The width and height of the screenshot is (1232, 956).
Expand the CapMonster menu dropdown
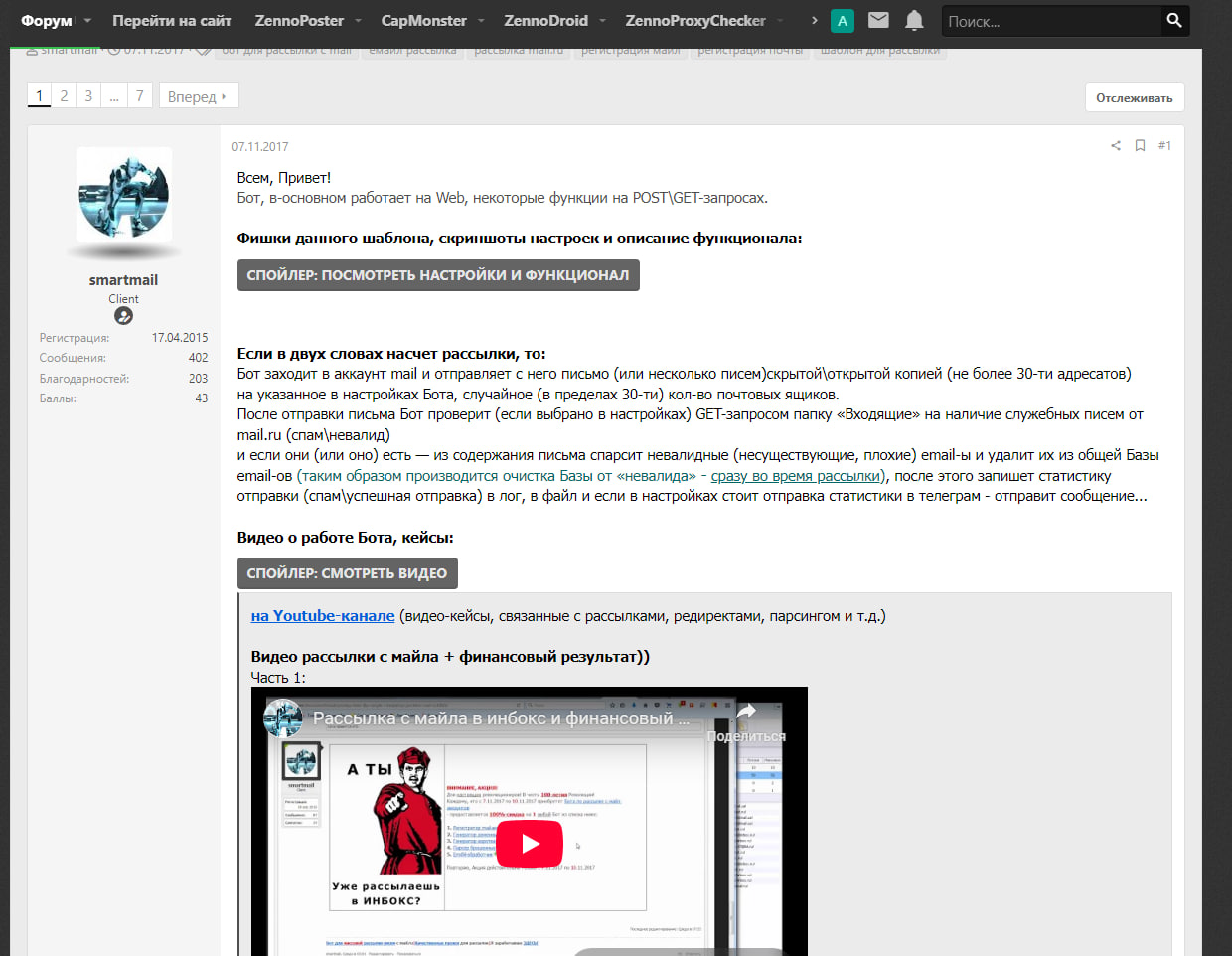click(482, 20)
